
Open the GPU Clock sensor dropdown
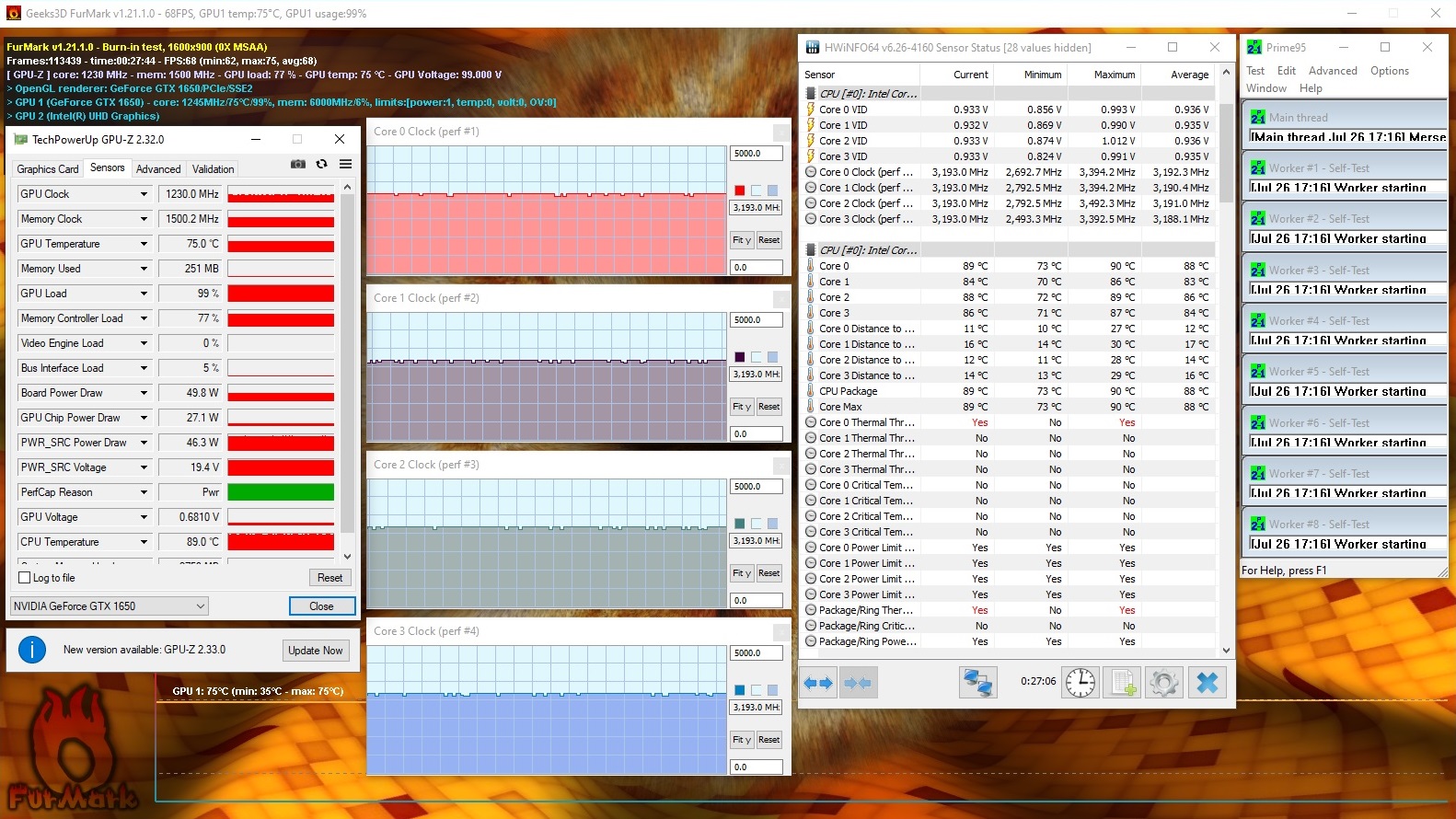click(x=144, y=194)
